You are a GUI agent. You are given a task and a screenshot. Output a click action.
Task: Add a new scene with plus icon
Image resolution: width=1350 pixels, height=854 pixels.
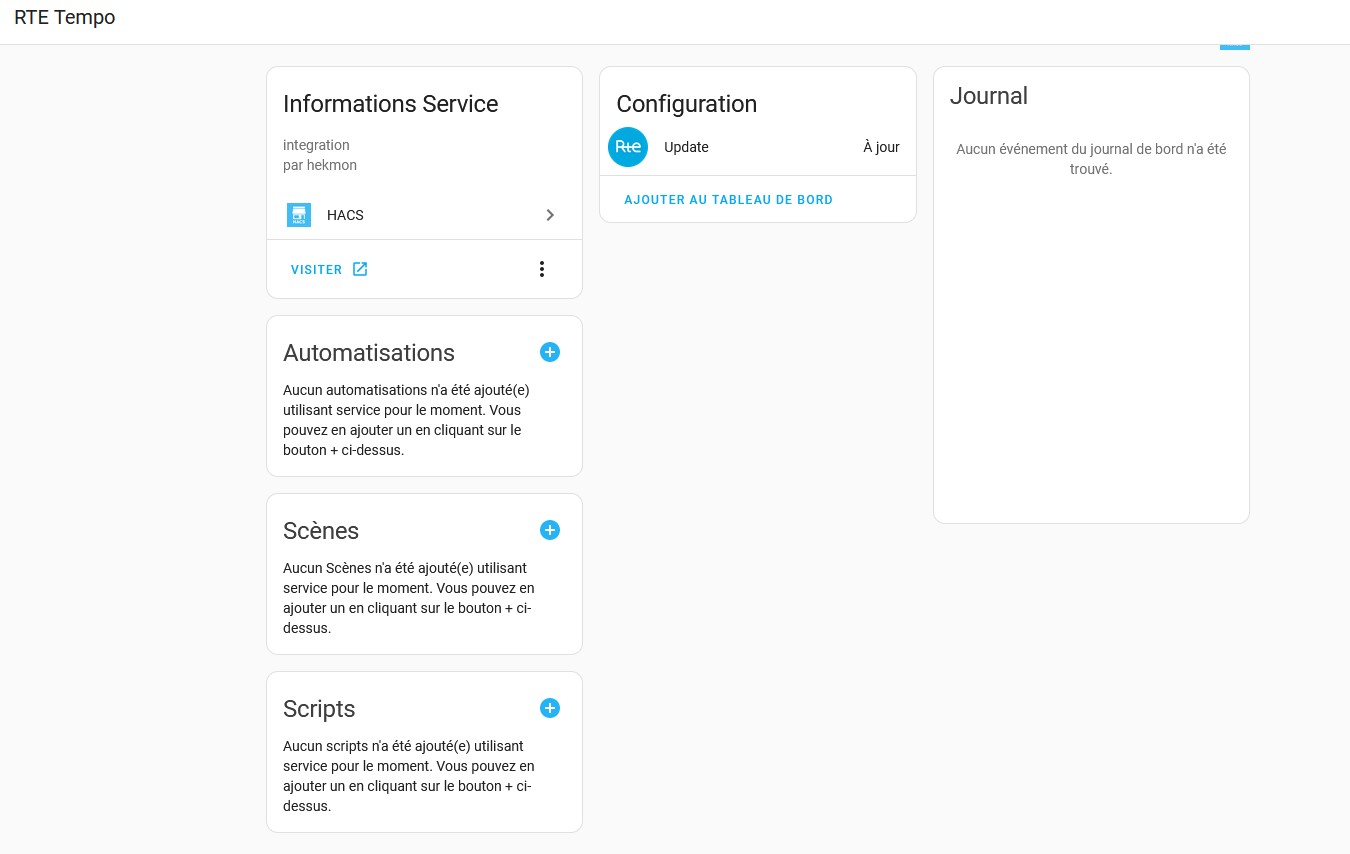pos(550,530)
